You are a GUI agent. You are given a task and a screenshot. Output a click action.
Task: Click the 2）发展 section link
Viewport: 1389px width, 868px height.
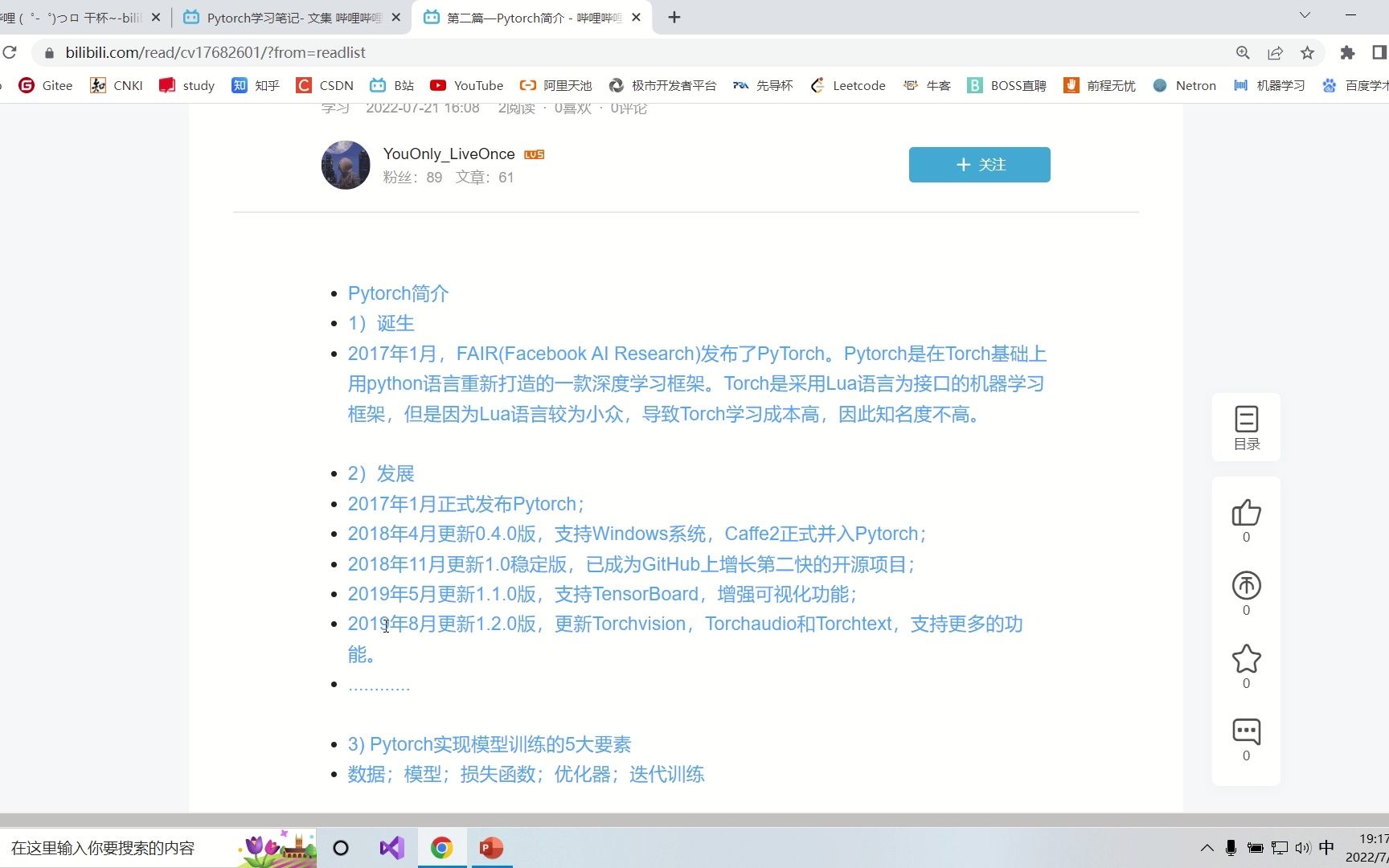pyautogui.click(x=381, y=473)
